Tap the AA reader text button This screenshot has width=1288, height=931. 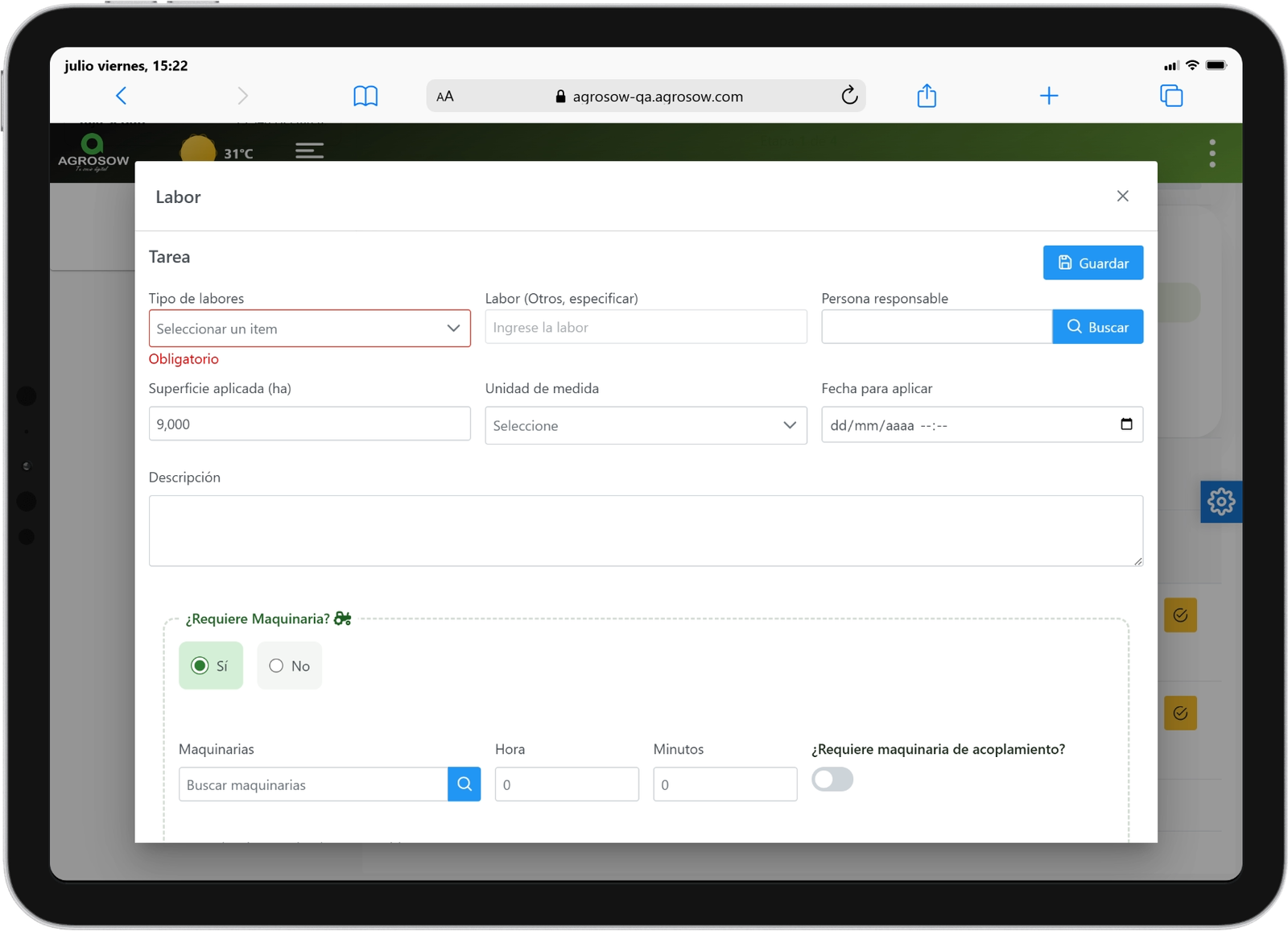click(x=445, y=97)
